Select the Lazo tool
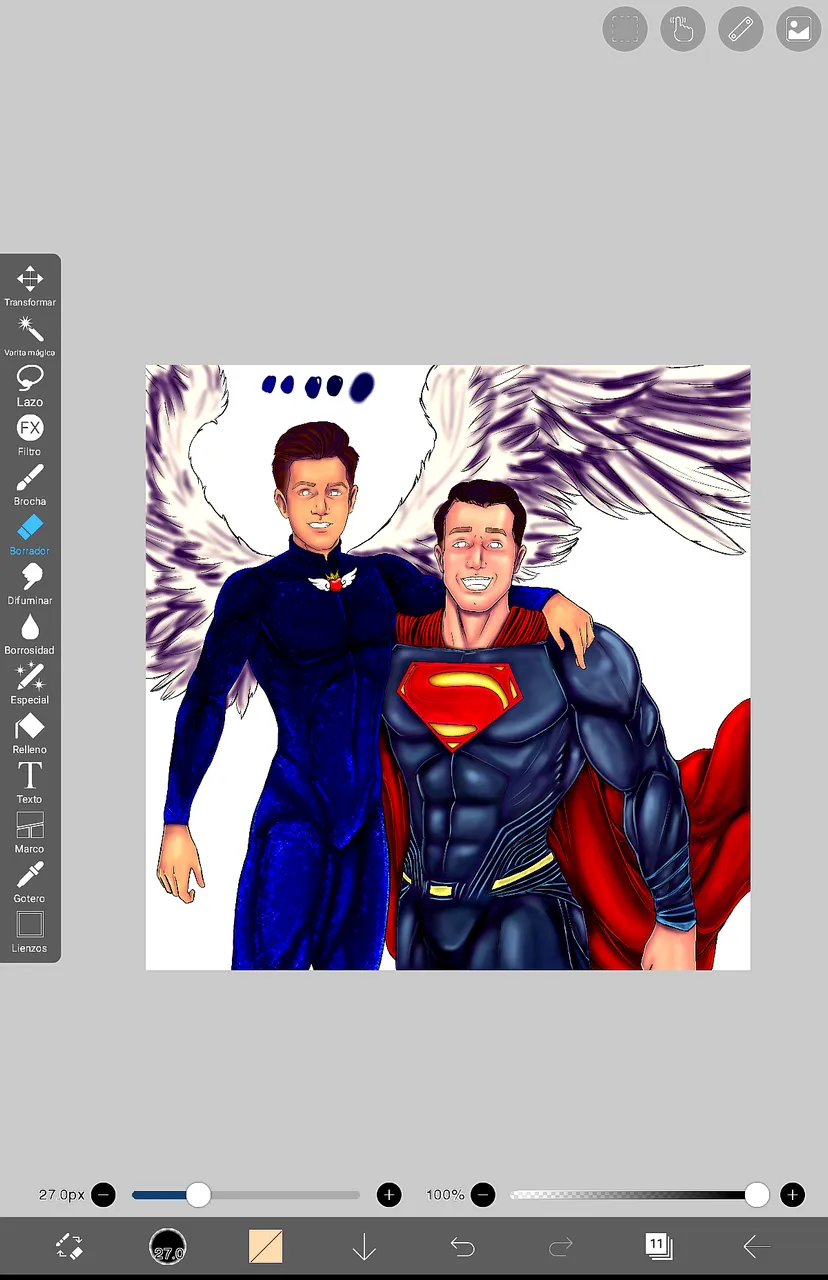 tap(30, 385)
